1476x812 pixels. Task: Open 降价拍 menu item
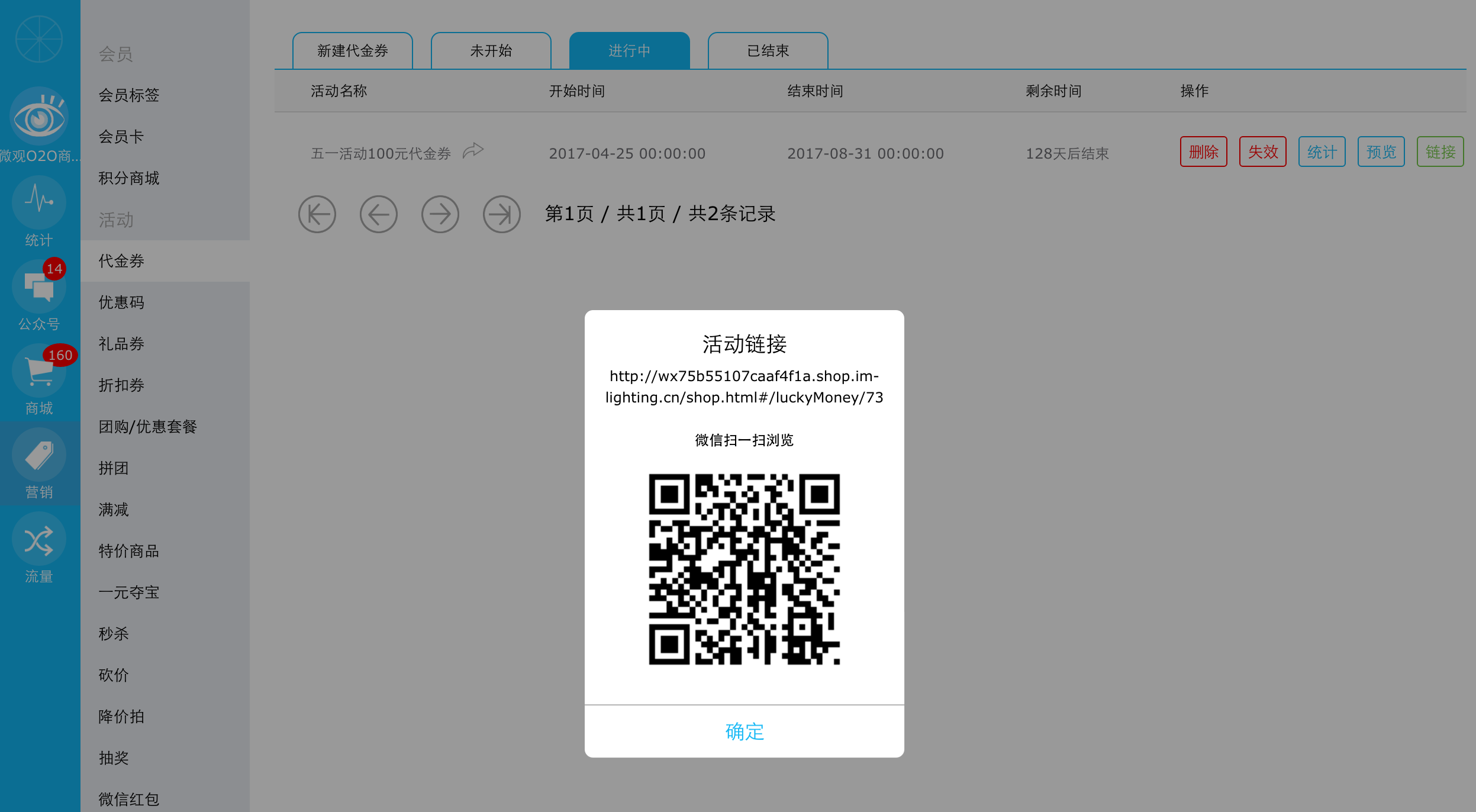coord(165,717)
